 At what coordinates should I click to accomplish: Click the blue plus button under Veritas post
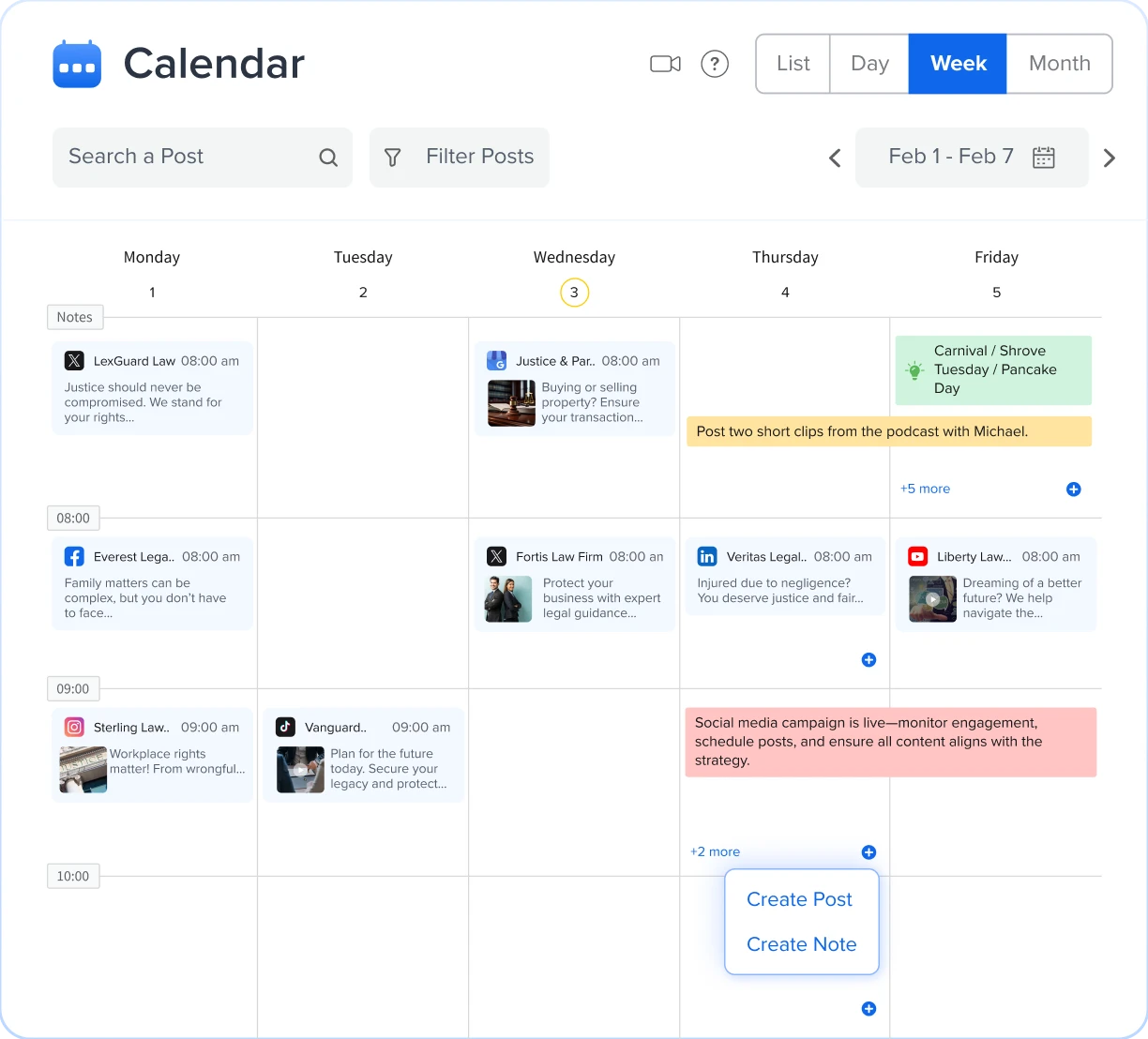(869, 660)
